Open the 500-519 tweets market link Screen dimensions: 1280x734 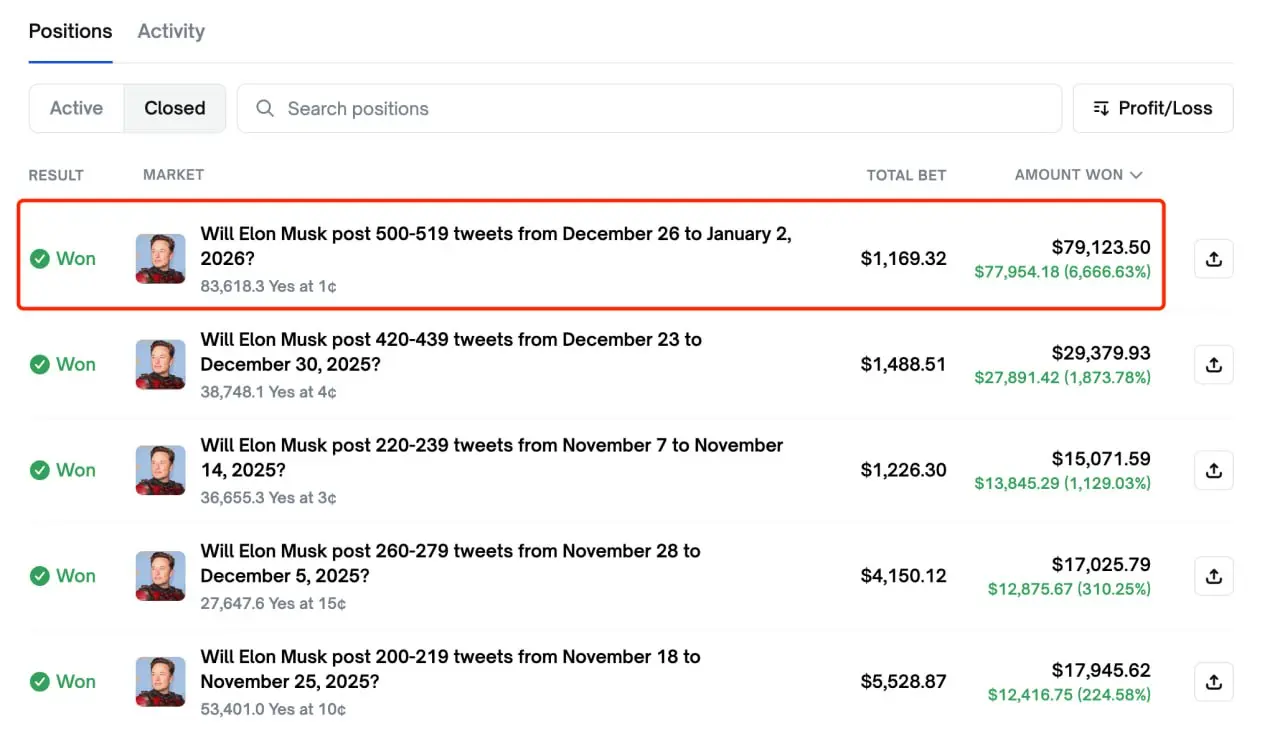pos(495,246)
